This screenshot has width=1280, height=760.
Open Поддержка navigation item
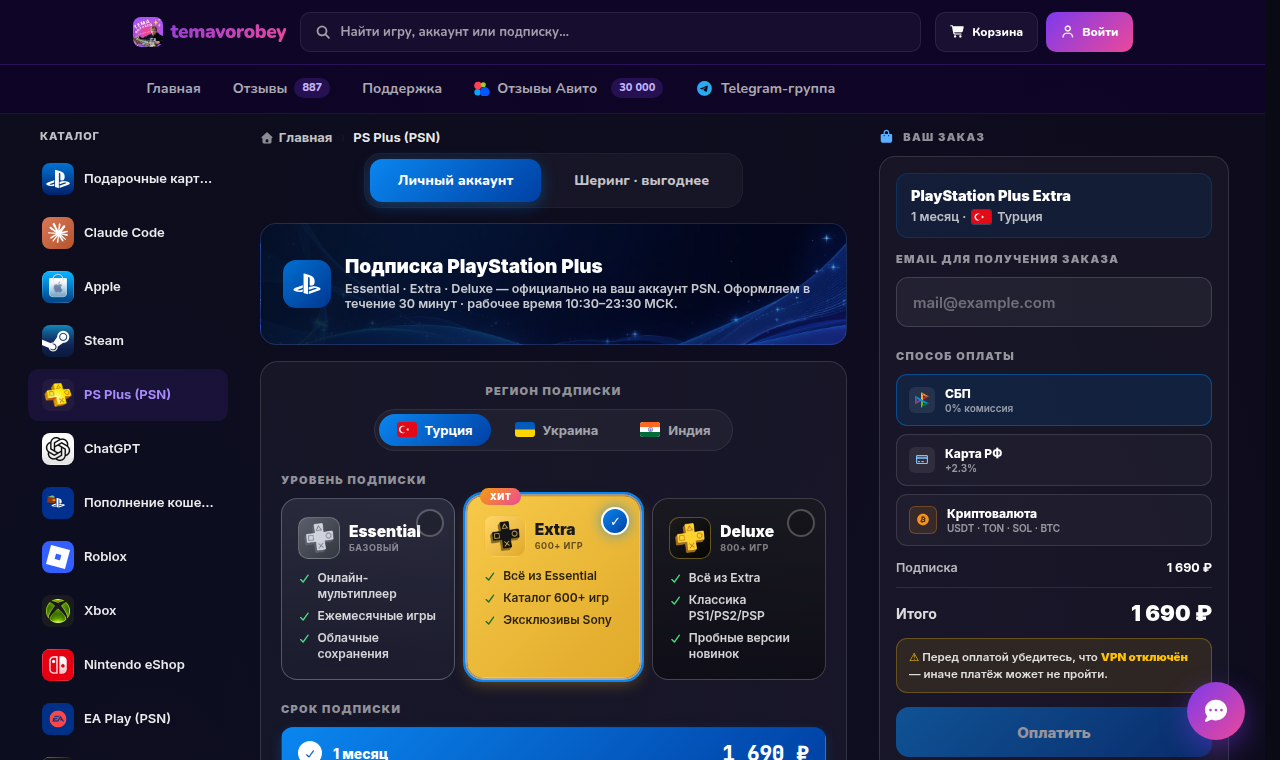pos(402,89)
